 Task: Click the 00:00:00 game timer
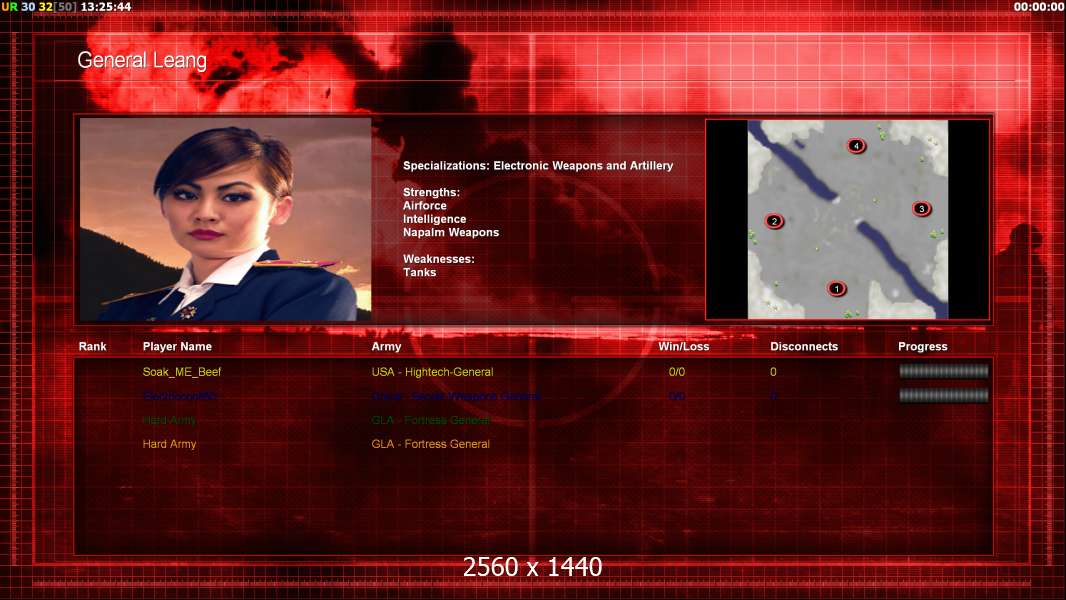coord(1038,7)
